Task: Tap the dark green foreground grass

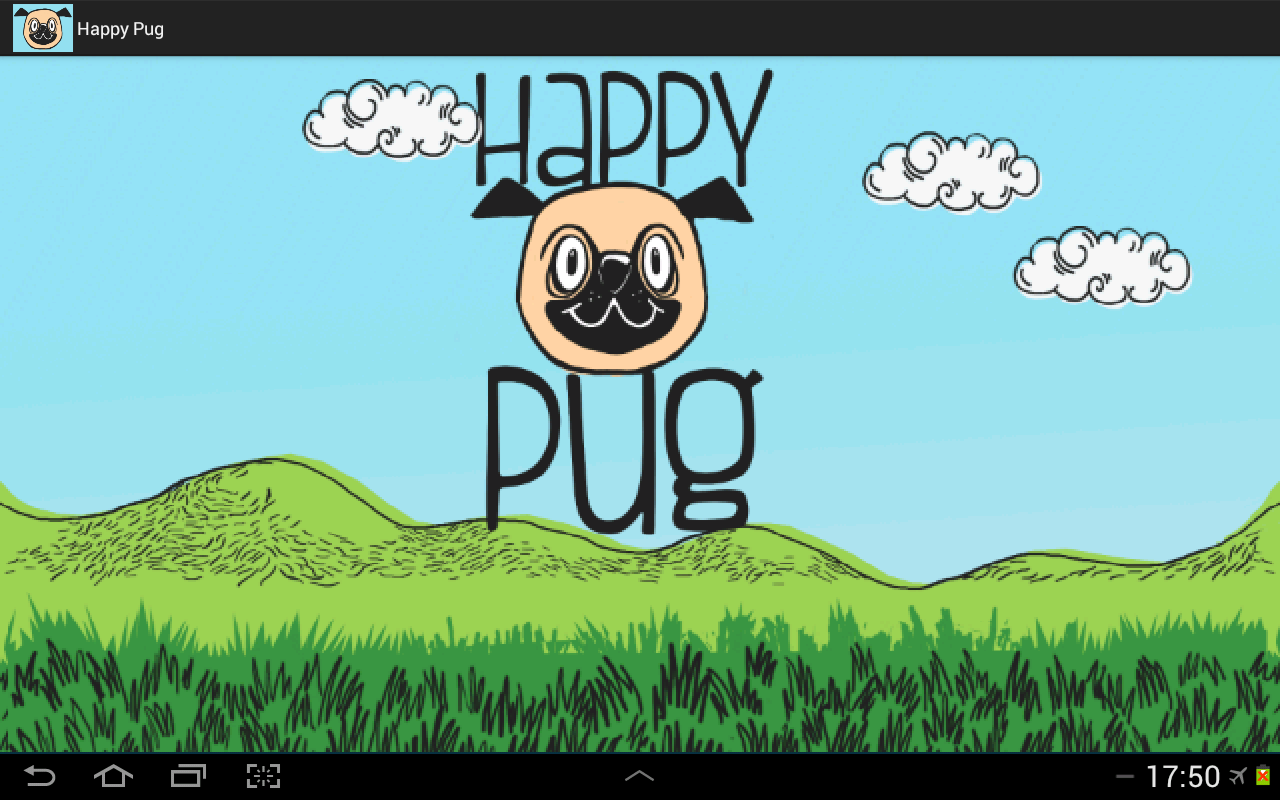Action: click(640, 690)
